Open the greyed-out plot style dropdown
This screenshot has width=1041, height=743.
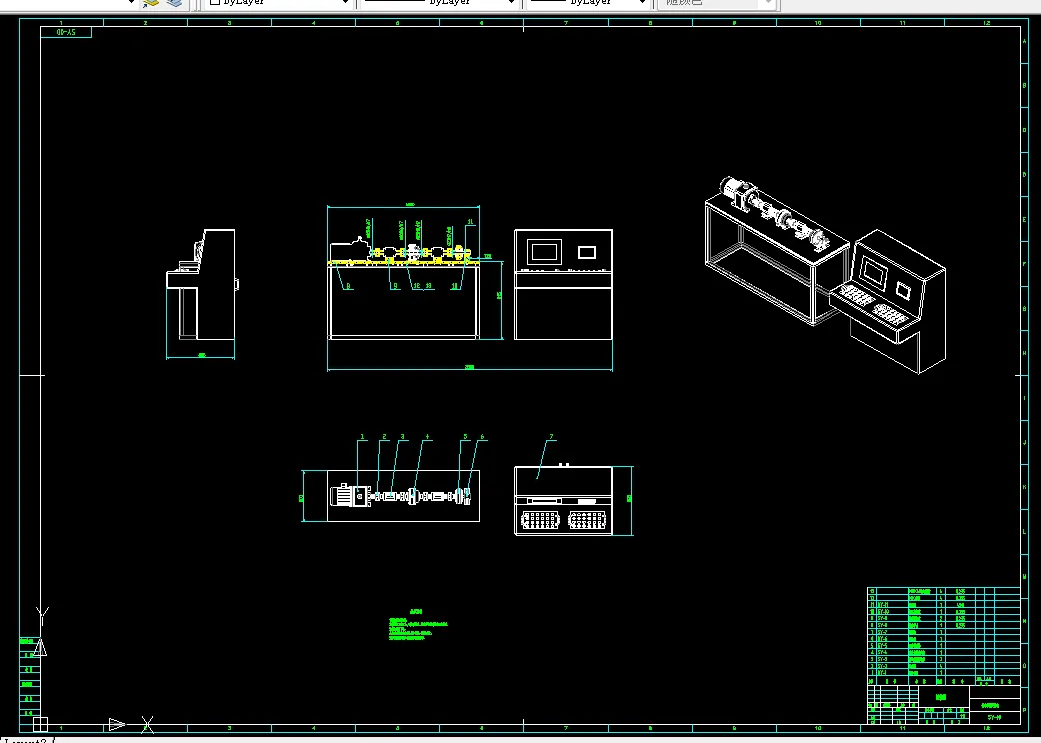(716, 3)
